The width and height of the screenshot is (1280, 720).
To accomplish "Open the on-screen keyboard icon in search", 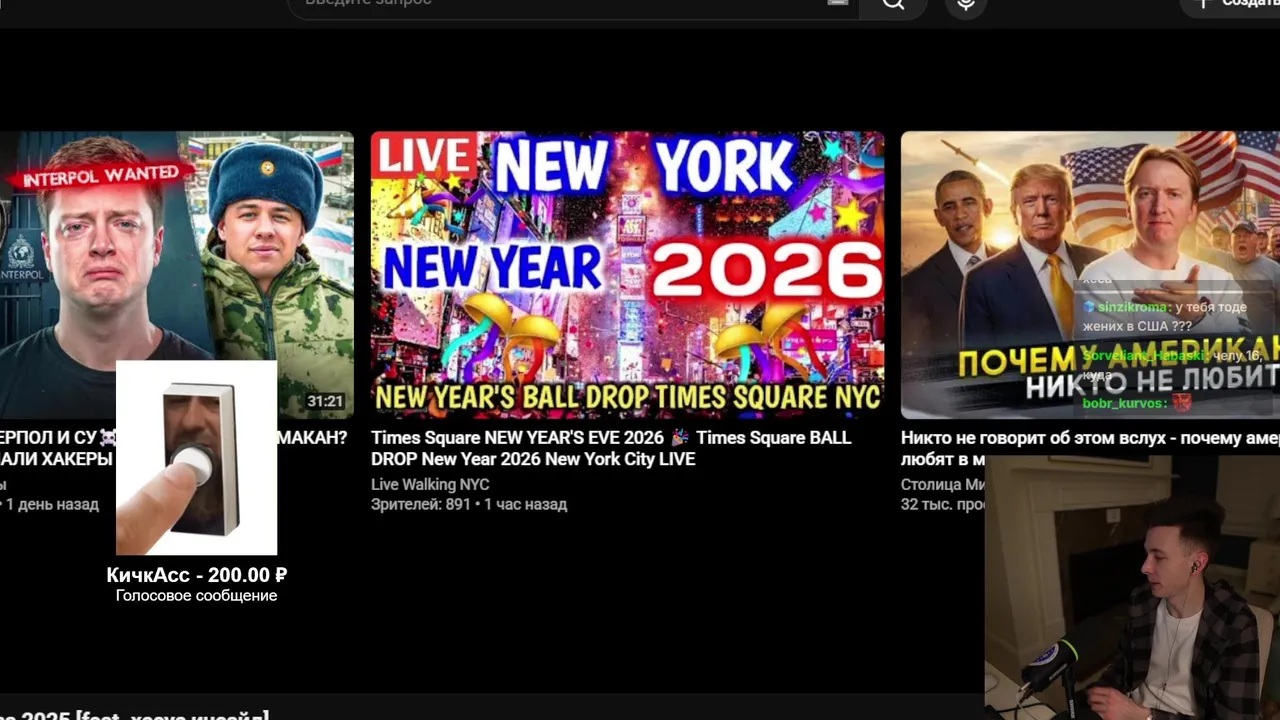I will tap(838, 2).
